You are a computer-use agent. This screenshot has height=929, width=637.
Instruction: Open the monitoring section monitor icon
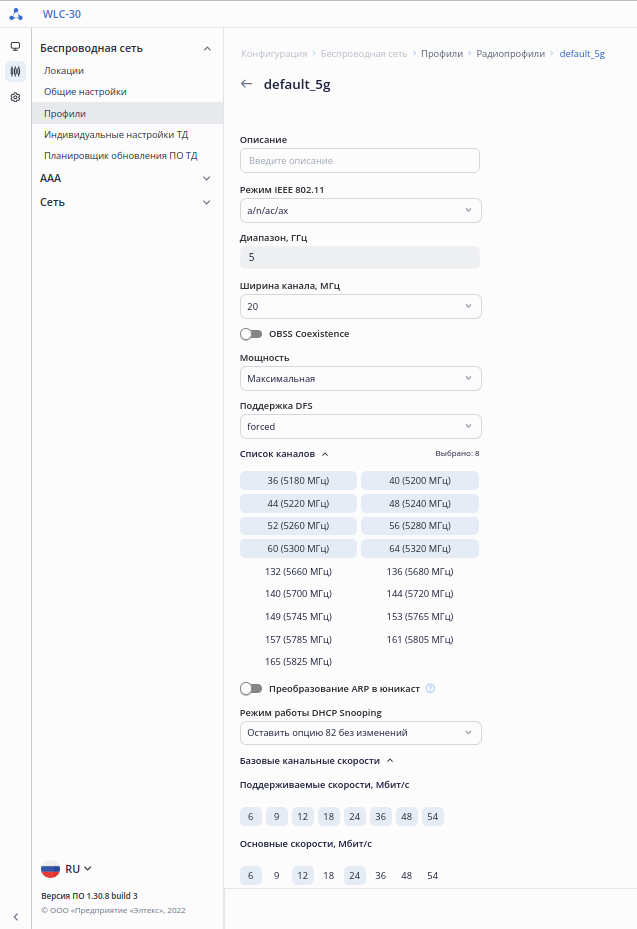[15, 46]
